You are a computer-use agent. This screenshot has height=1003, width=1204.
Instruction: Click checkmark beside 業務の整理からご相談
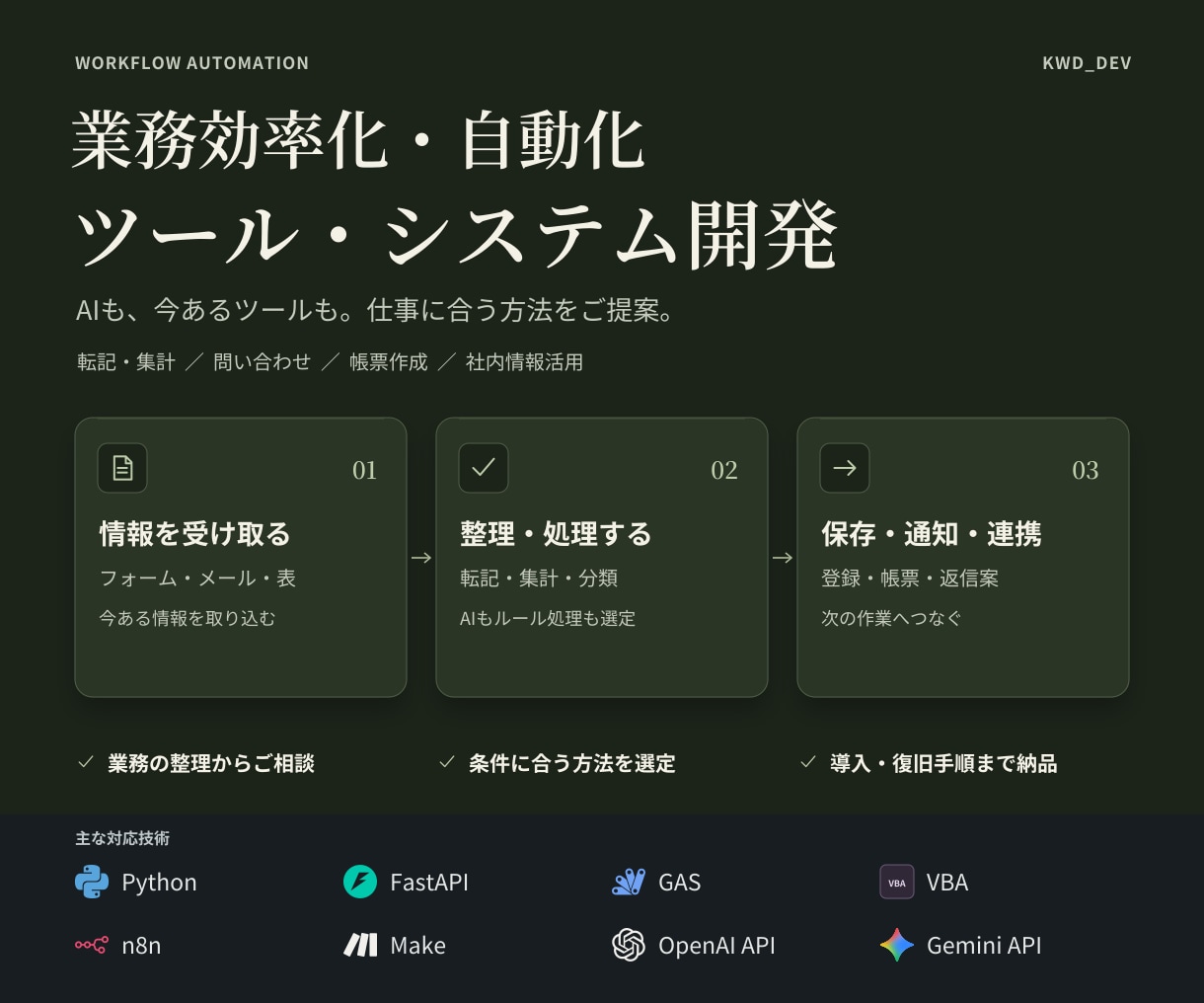pos(86,762)
